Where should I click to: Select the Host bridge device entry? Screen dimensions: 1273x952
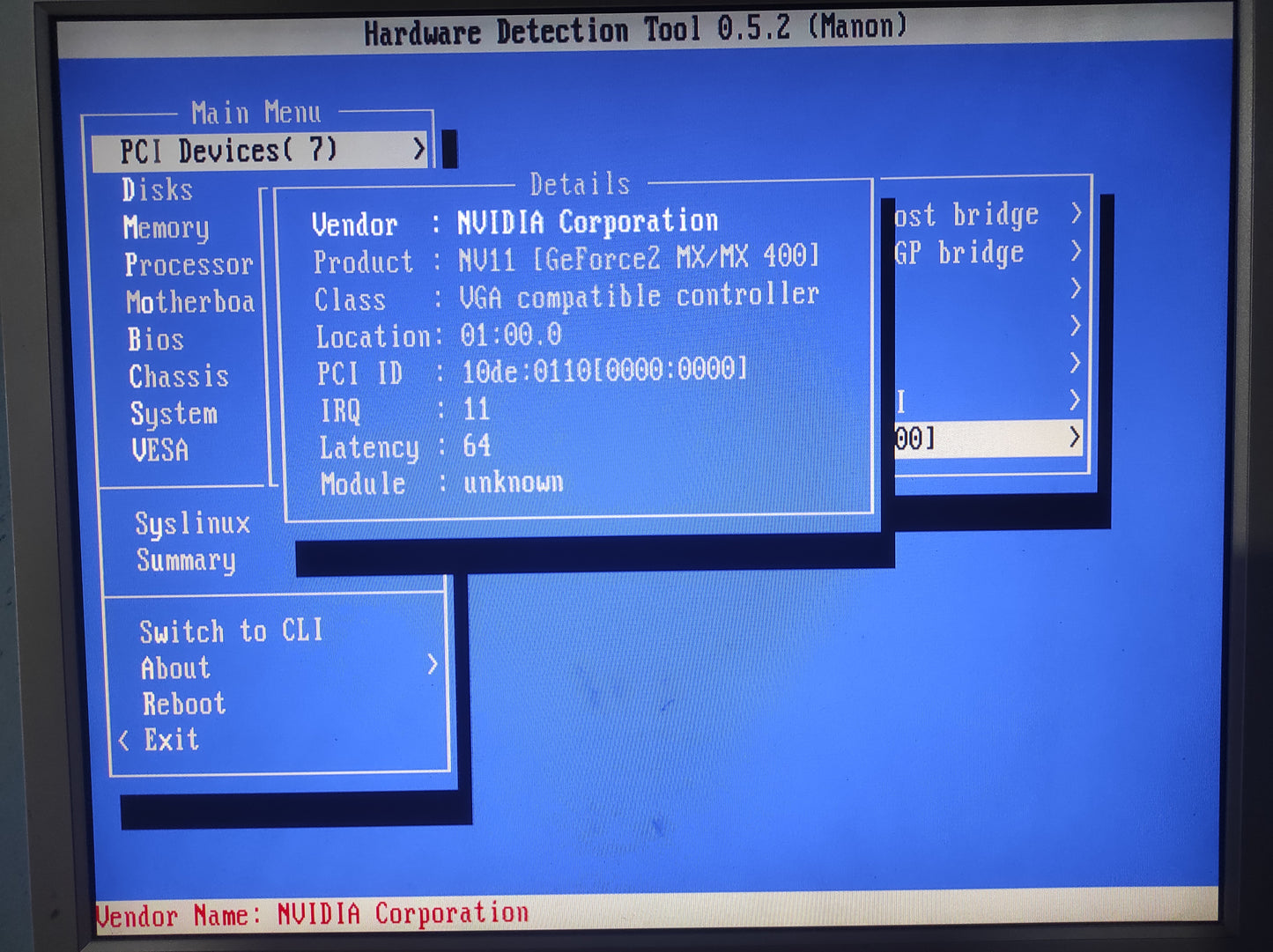coord(966,215)
